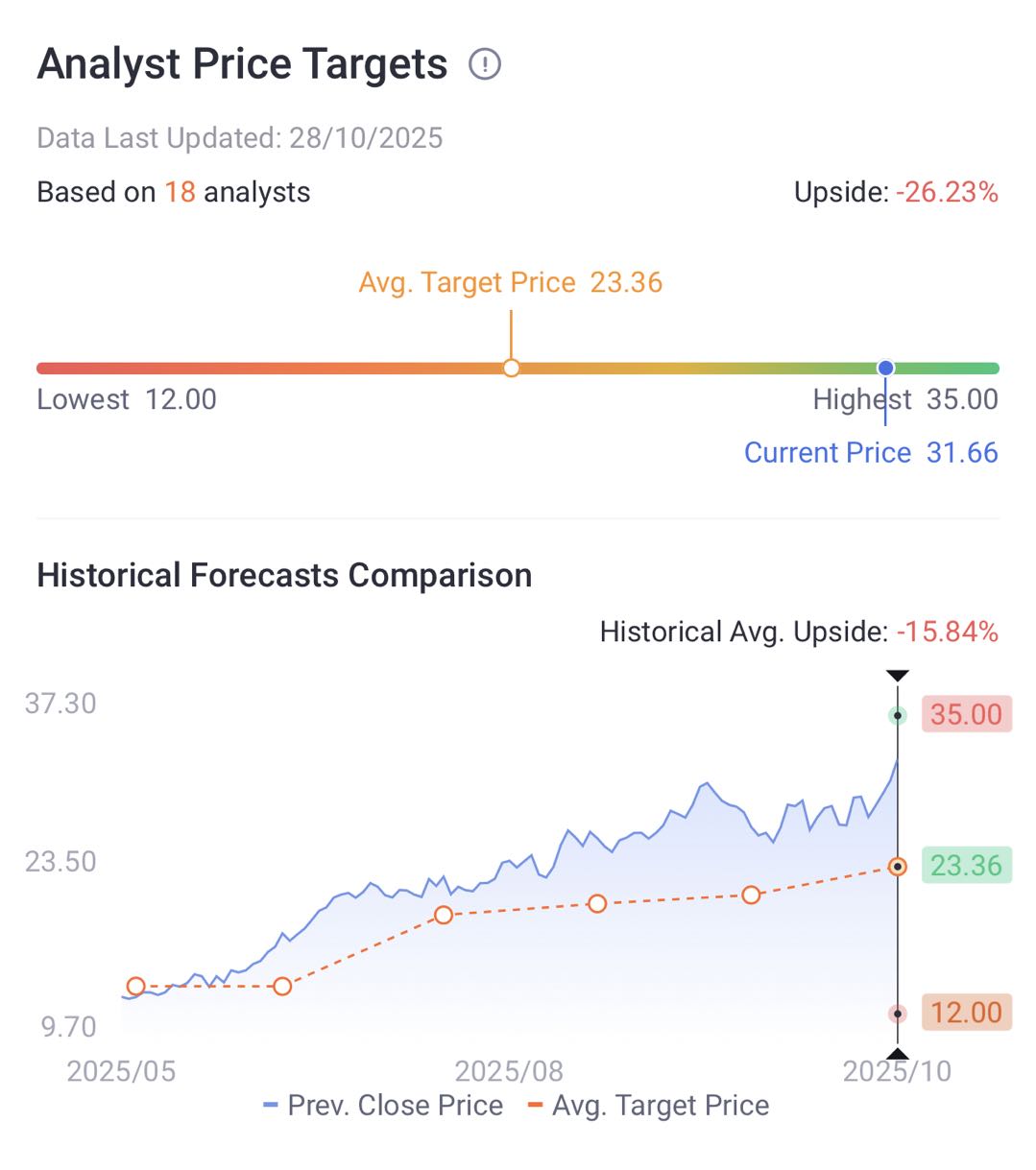Click the latest 23.36 target point on chart
This screenshot has width=1036, height=1170.
tap(898, 867)
